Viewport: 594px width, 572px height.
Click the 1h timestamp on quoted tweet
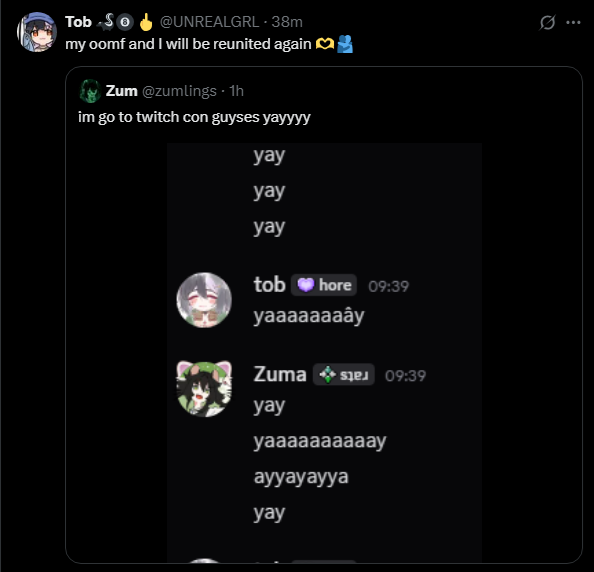click(236, 91)
